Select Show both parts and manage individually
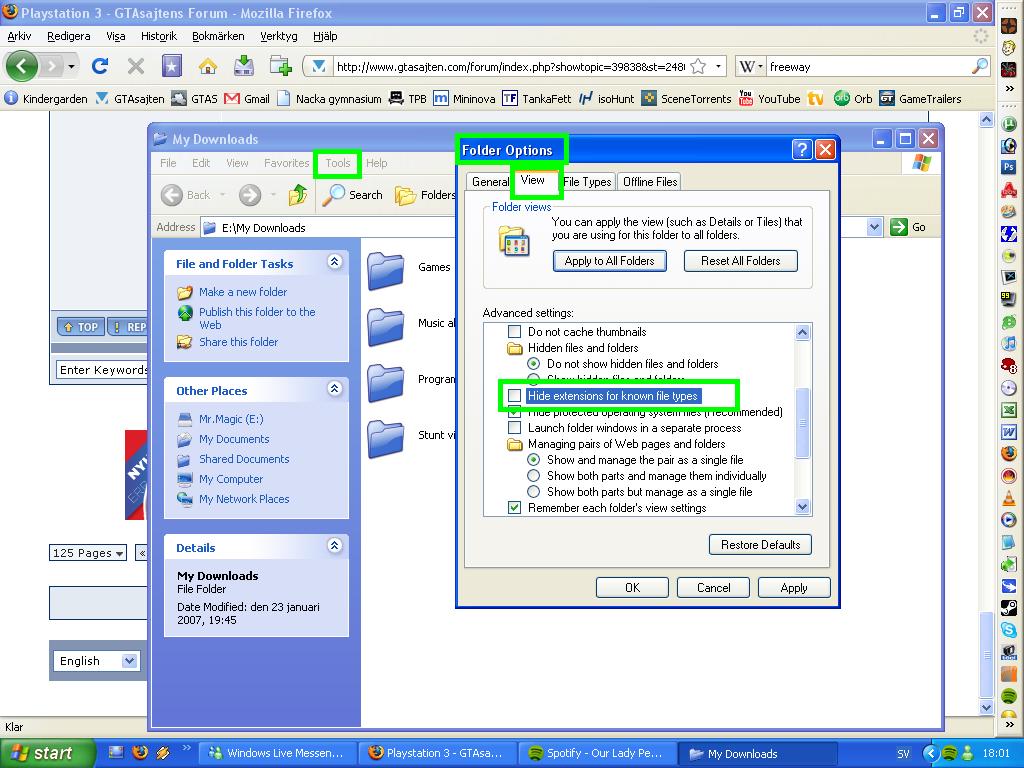 (x=534, y=476)
